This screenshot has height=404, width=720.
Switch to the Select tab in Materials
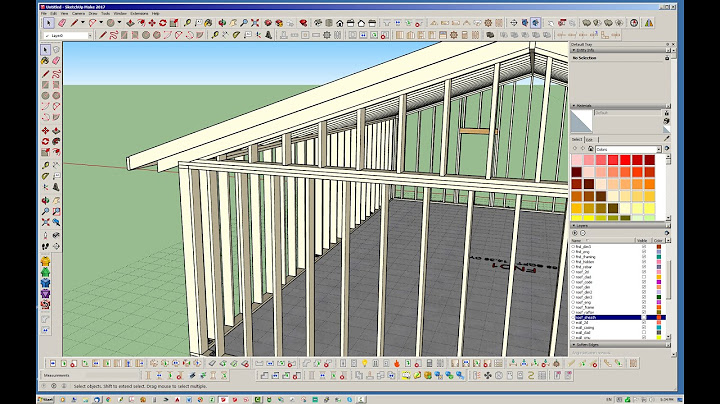(577, 139)
